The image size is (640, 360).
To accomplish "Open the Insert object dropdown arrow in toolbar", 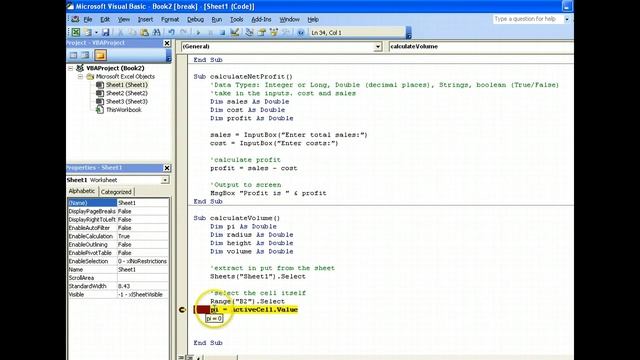I will point(96,32).
